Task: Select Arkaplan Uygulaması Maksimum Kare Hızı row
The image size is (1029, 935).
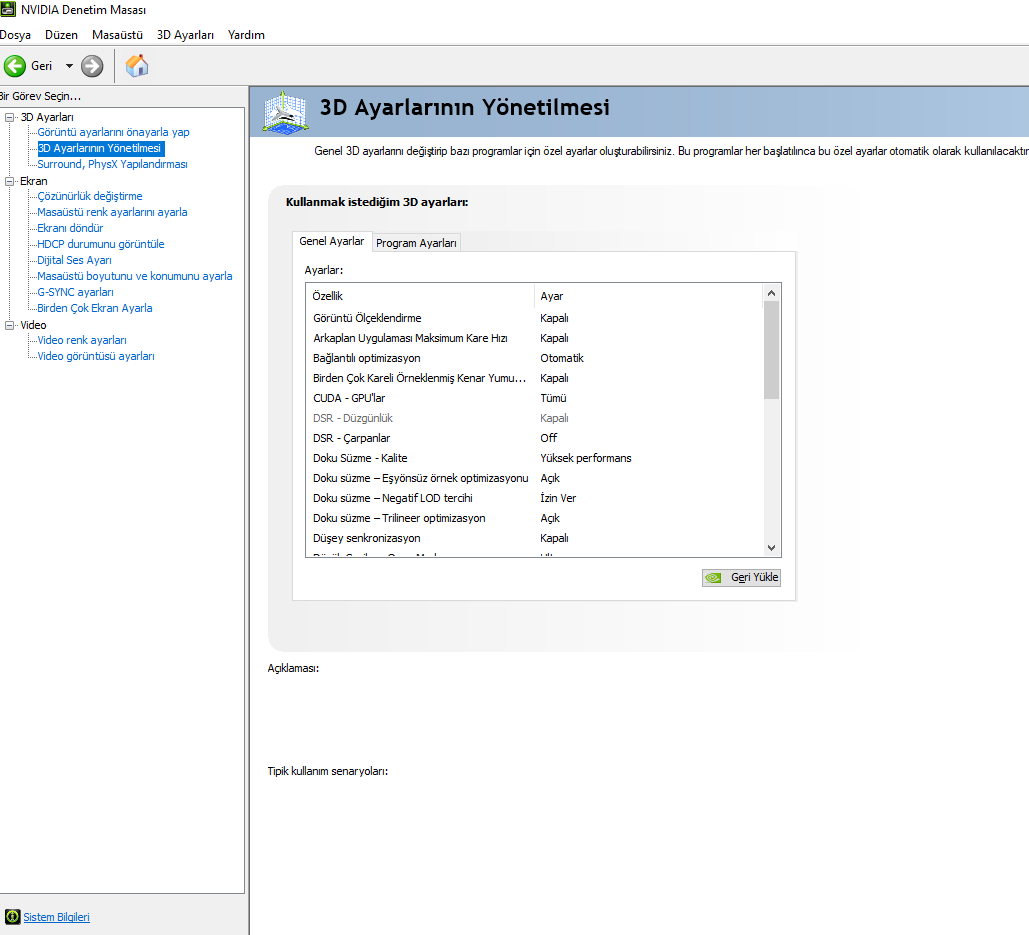Action: [534, 338]
